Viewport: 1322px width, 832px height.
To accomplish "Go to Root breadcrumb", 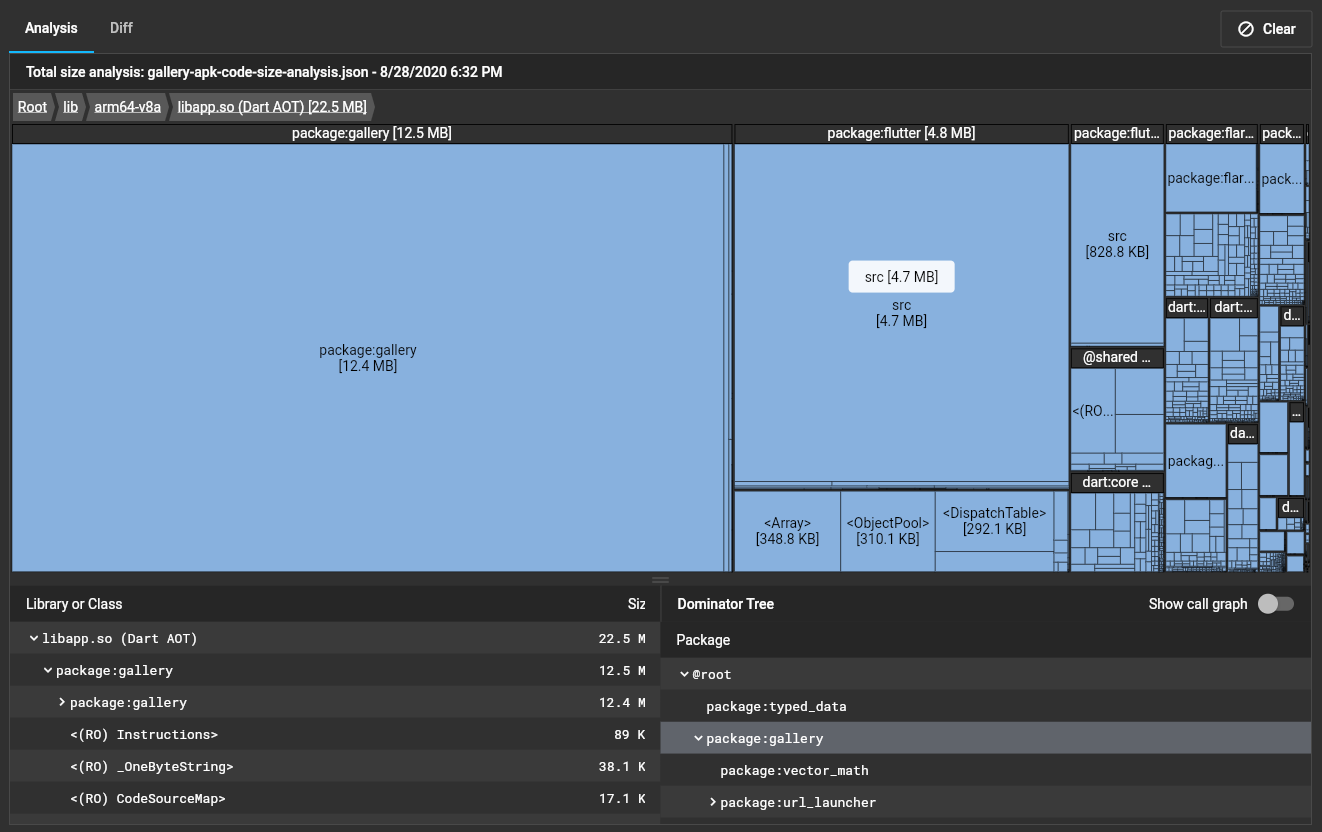I will pyautogui.click(x=32, y=107).
